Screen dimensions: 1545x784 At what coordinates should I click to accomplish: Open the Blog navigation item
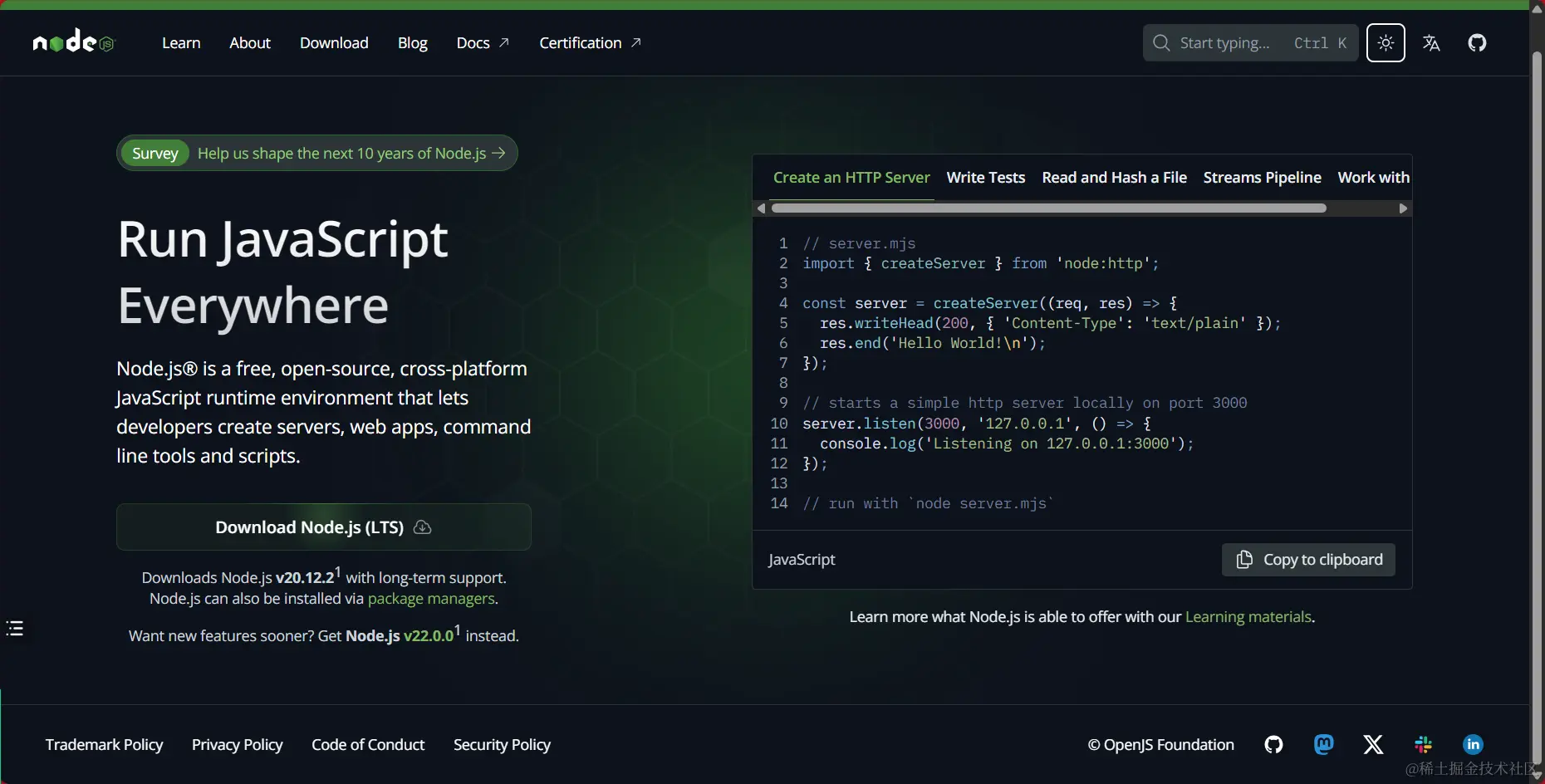412,43
